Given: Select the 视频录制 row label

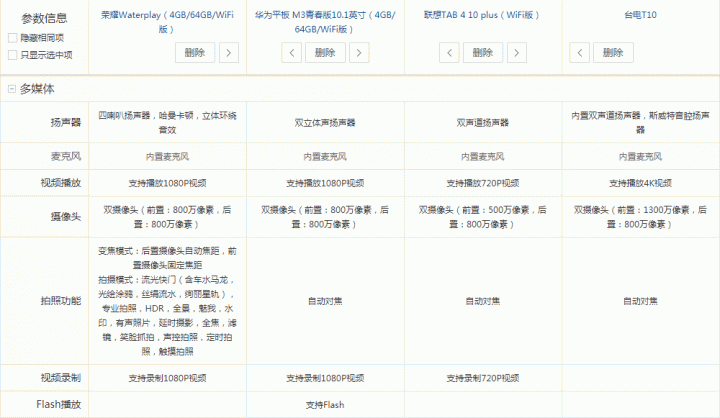Looking at the screenshot, I should (61, 378).
